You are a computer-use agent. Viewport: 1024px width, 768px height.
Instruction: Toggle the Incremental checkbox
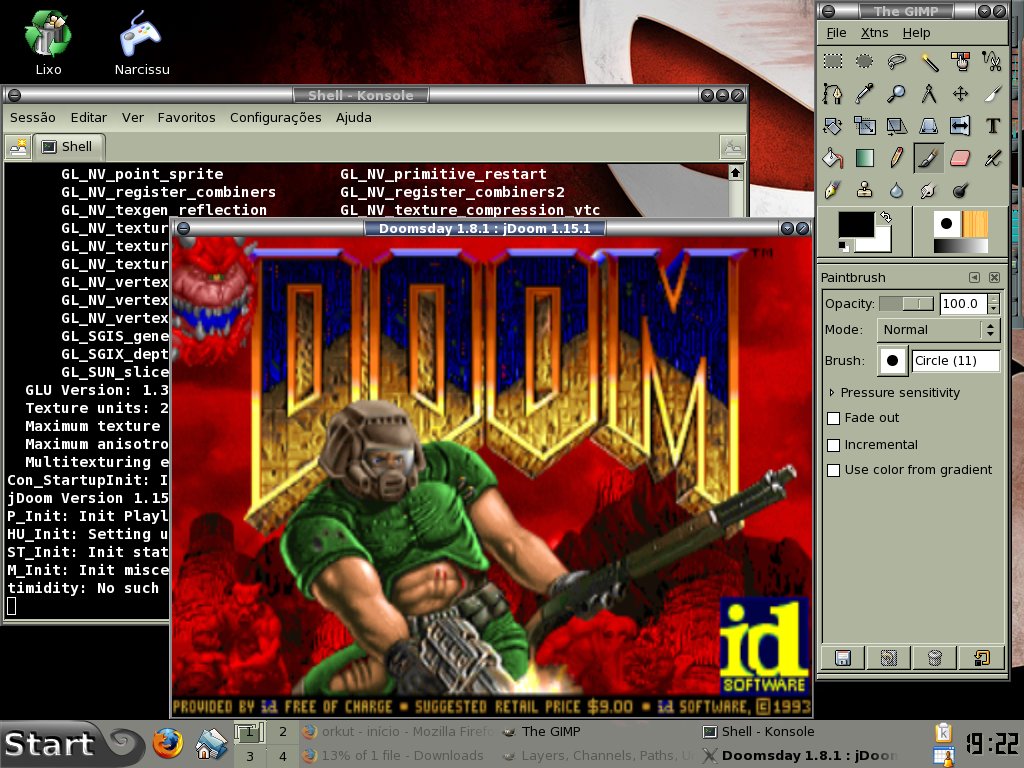(x=834, y=445)
